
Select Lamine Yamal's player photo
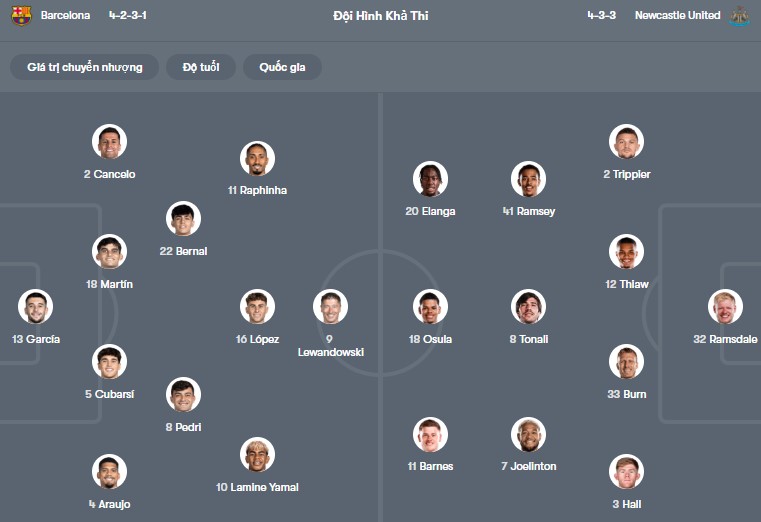[x=257, y=455]
